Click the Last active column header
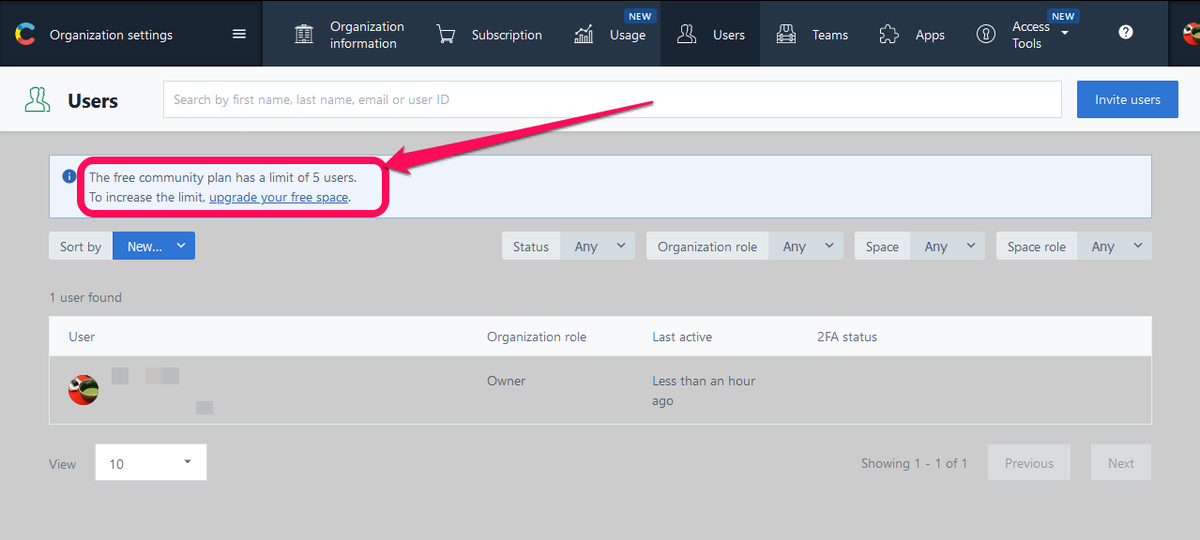The image size is (1200, 540). (682, 337)
